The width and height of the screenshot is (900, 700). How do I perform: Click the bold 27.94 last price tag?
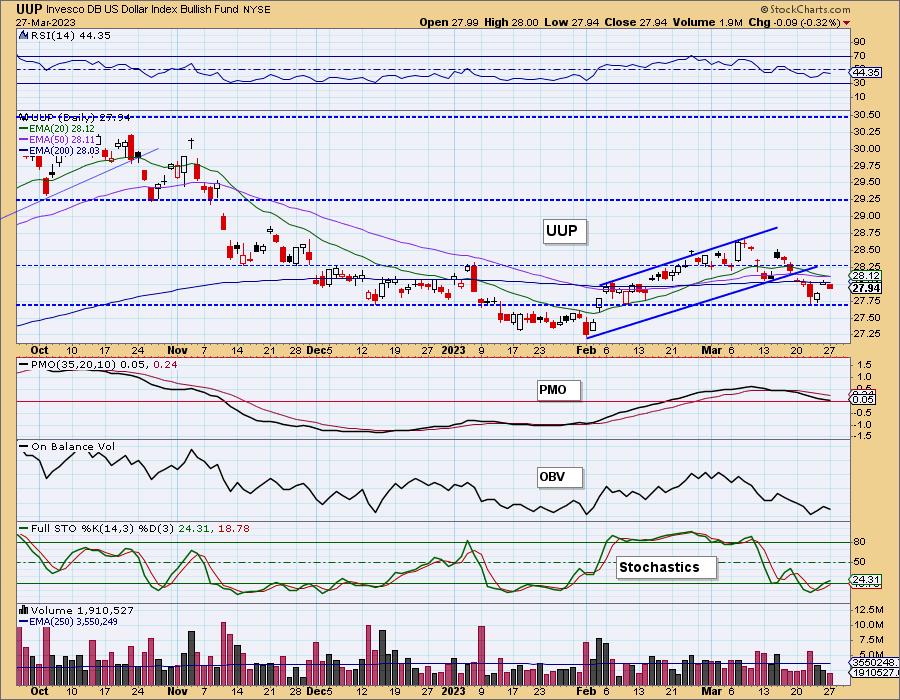(866, 288)
